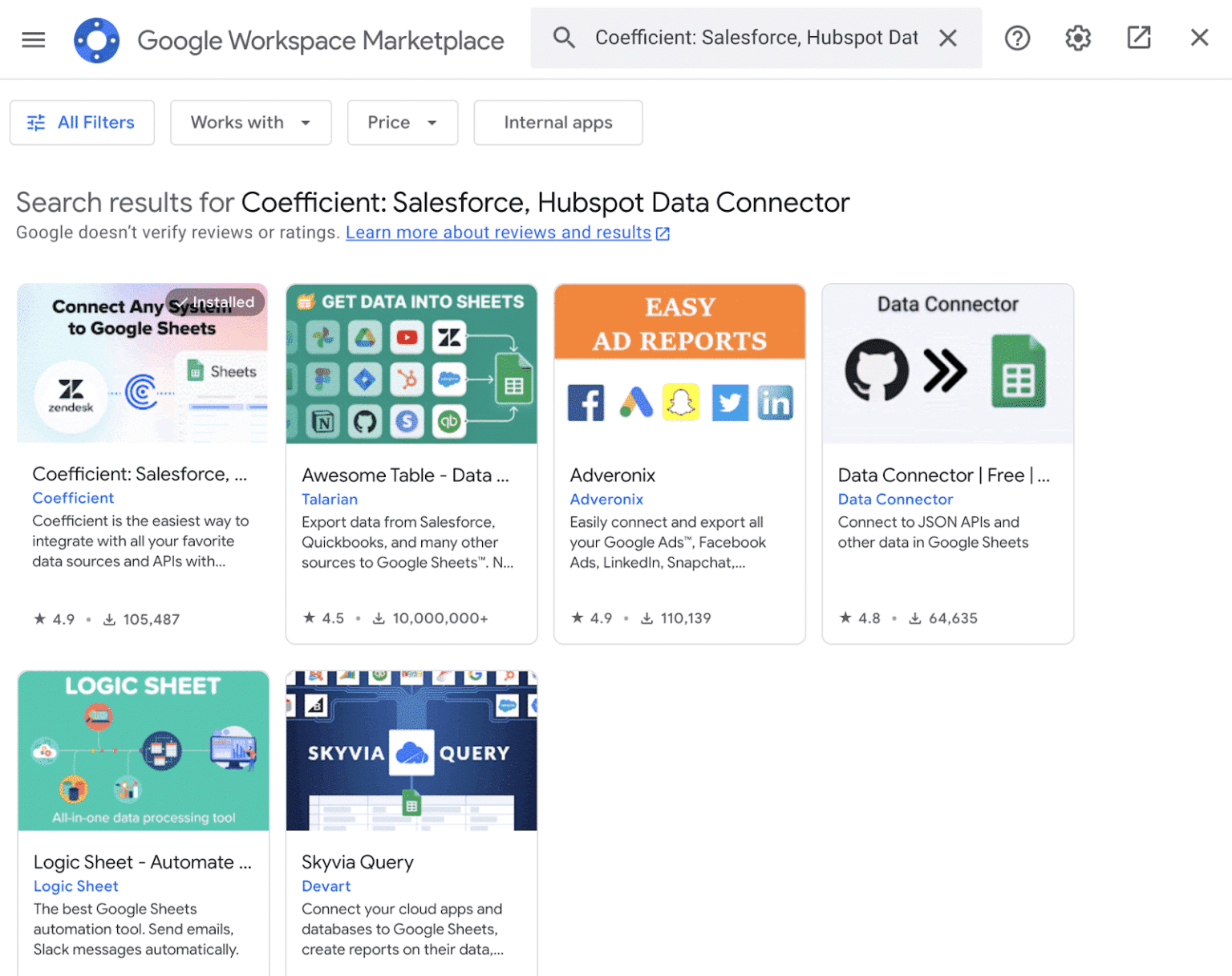The height and width of the screenshot is (976, 1232).
Task: Open the hamburger navigation menu
Action: [33, 38]
